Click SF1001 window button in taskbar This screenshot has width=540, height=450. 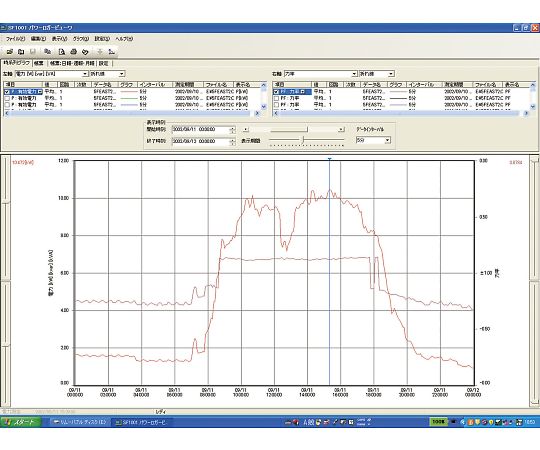(142, 422)
